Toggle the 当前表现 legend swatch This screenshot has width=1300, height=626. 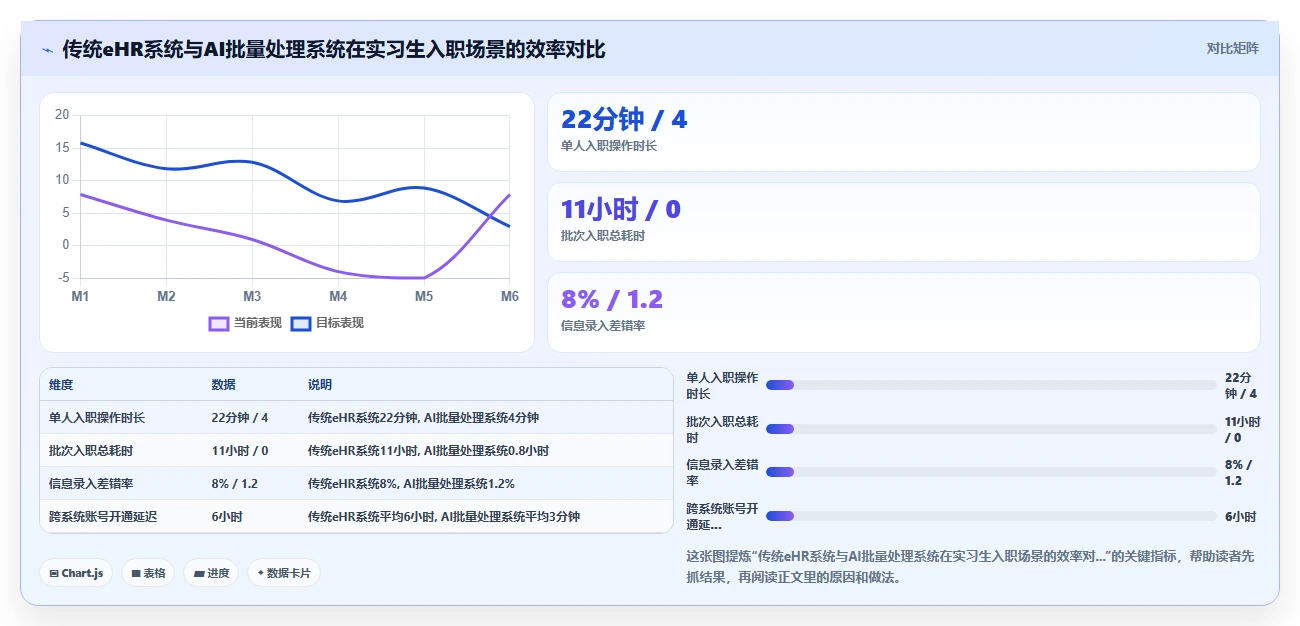click(x=219, y=323)
